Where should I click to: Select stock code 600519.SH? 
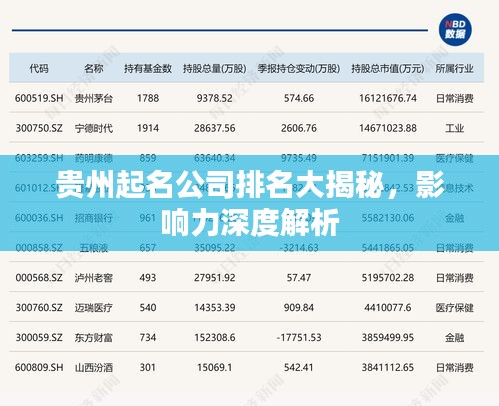point(39,98)
